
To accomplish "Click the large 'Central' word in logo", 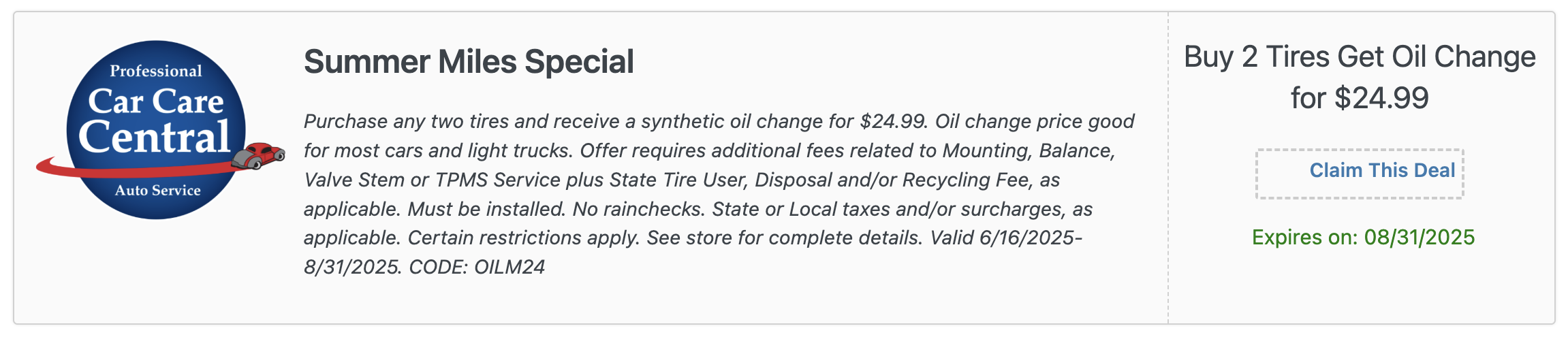I will point(155,137).
